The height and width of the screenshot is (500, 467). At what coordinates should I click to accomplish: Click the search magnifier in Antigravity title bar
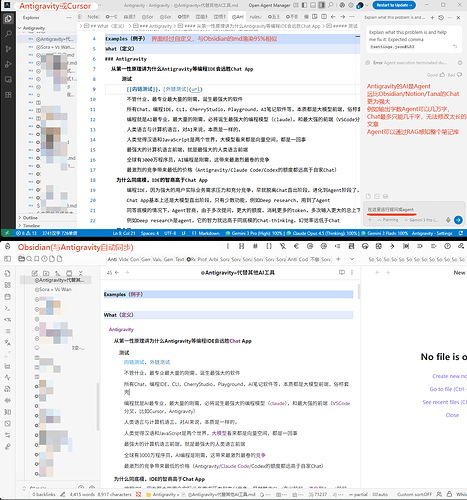coord(330,5)
